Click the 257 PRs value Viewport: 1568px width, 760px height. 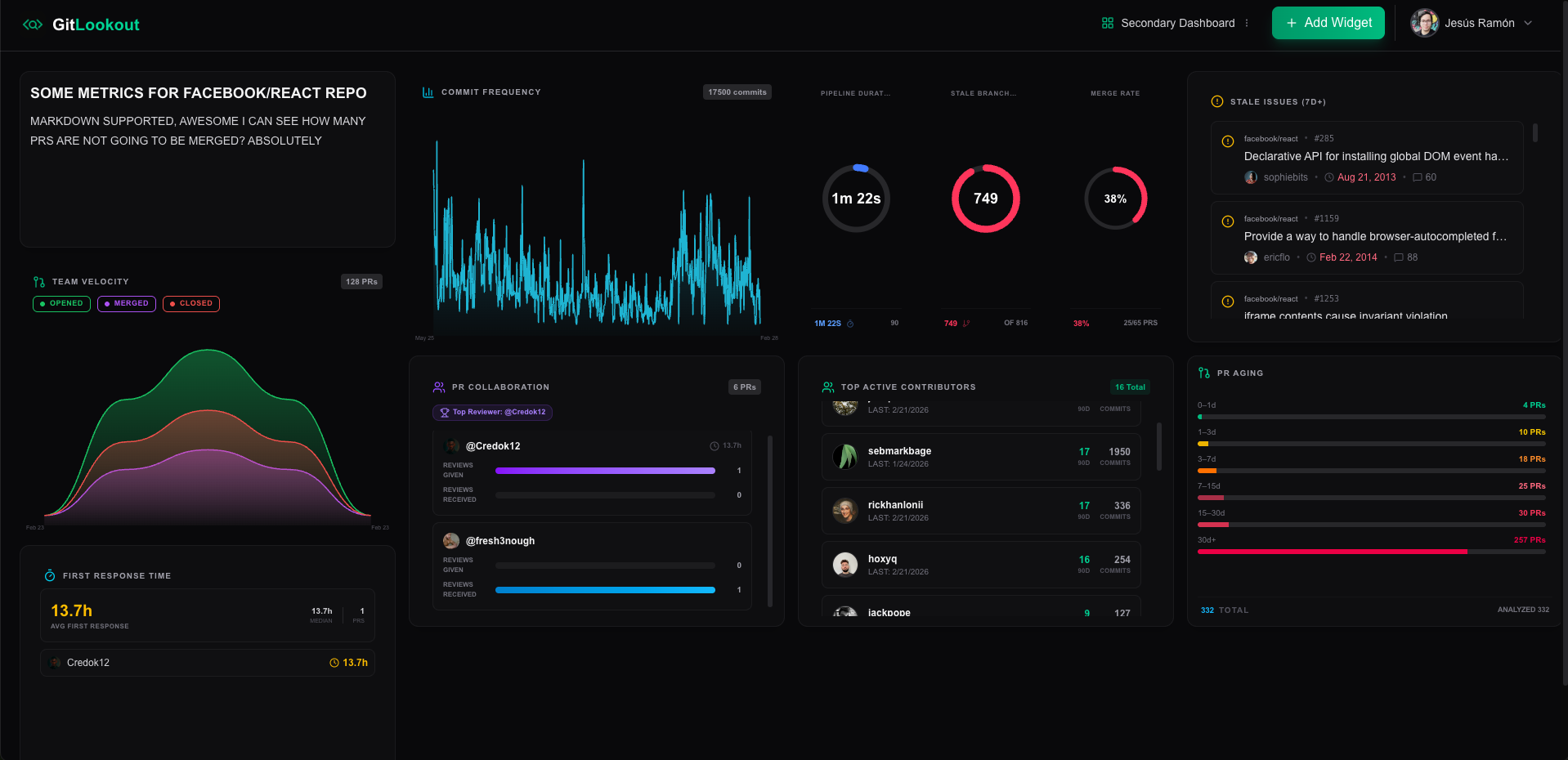[x=1530, y=540]
